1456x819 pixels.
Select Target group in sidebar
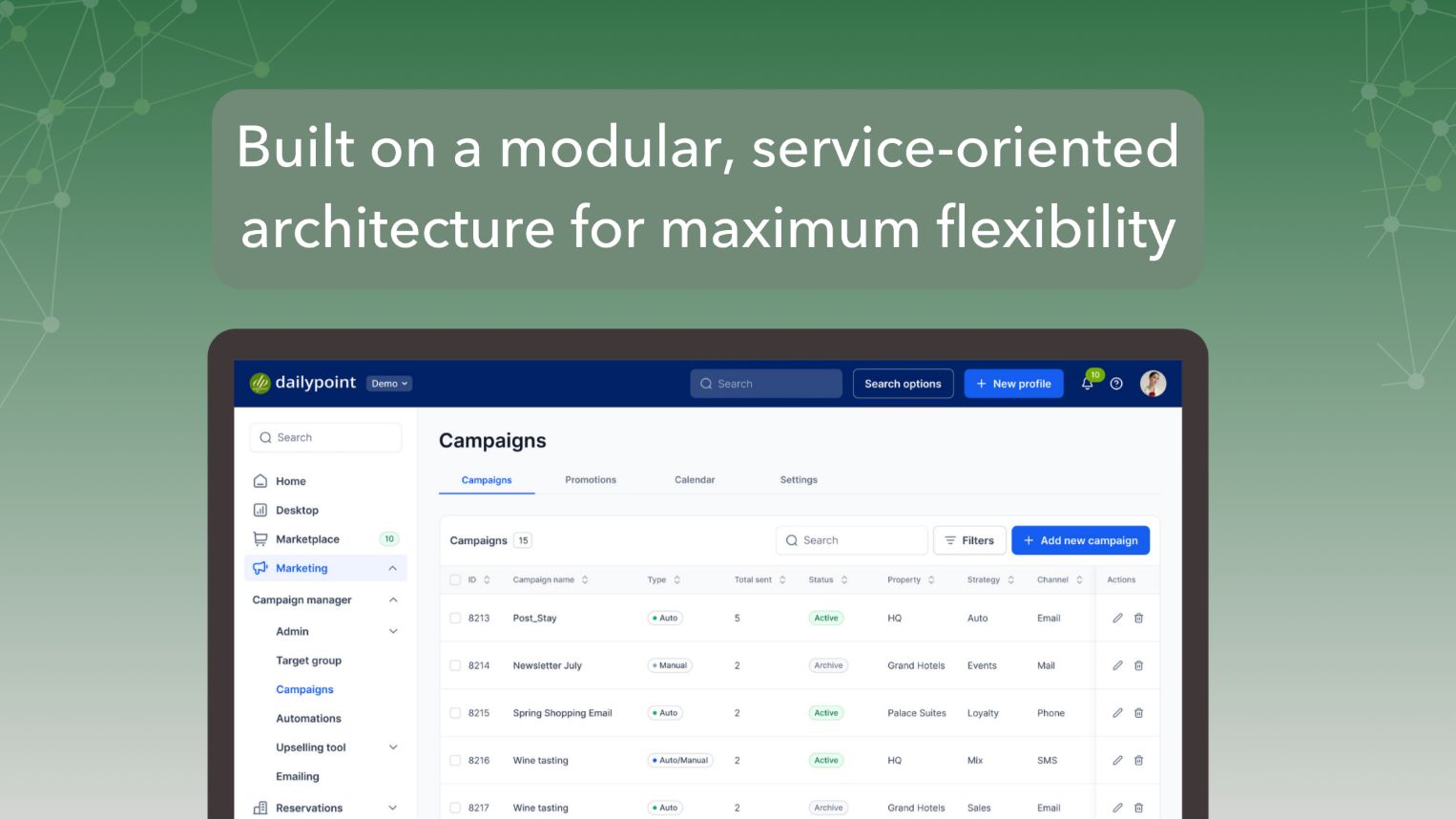tap(308, 661)
